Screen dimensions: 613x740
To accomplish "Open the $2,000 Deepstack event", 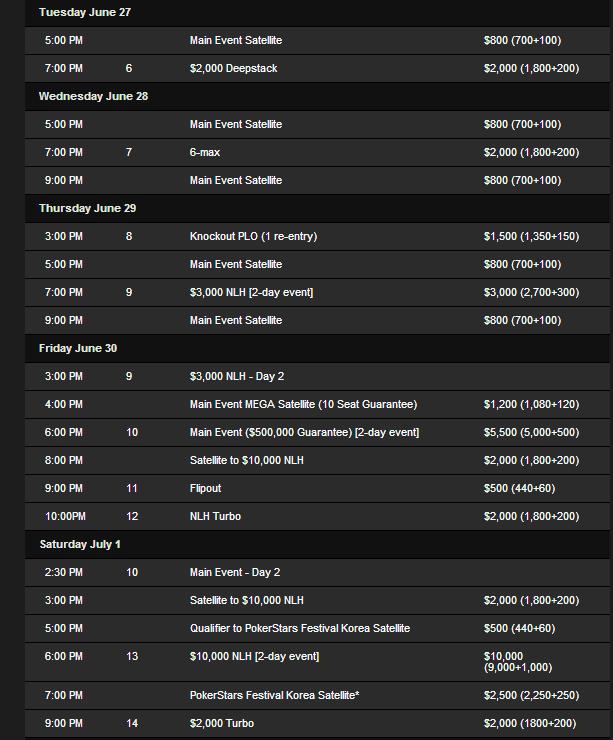I will click(233, 68).
